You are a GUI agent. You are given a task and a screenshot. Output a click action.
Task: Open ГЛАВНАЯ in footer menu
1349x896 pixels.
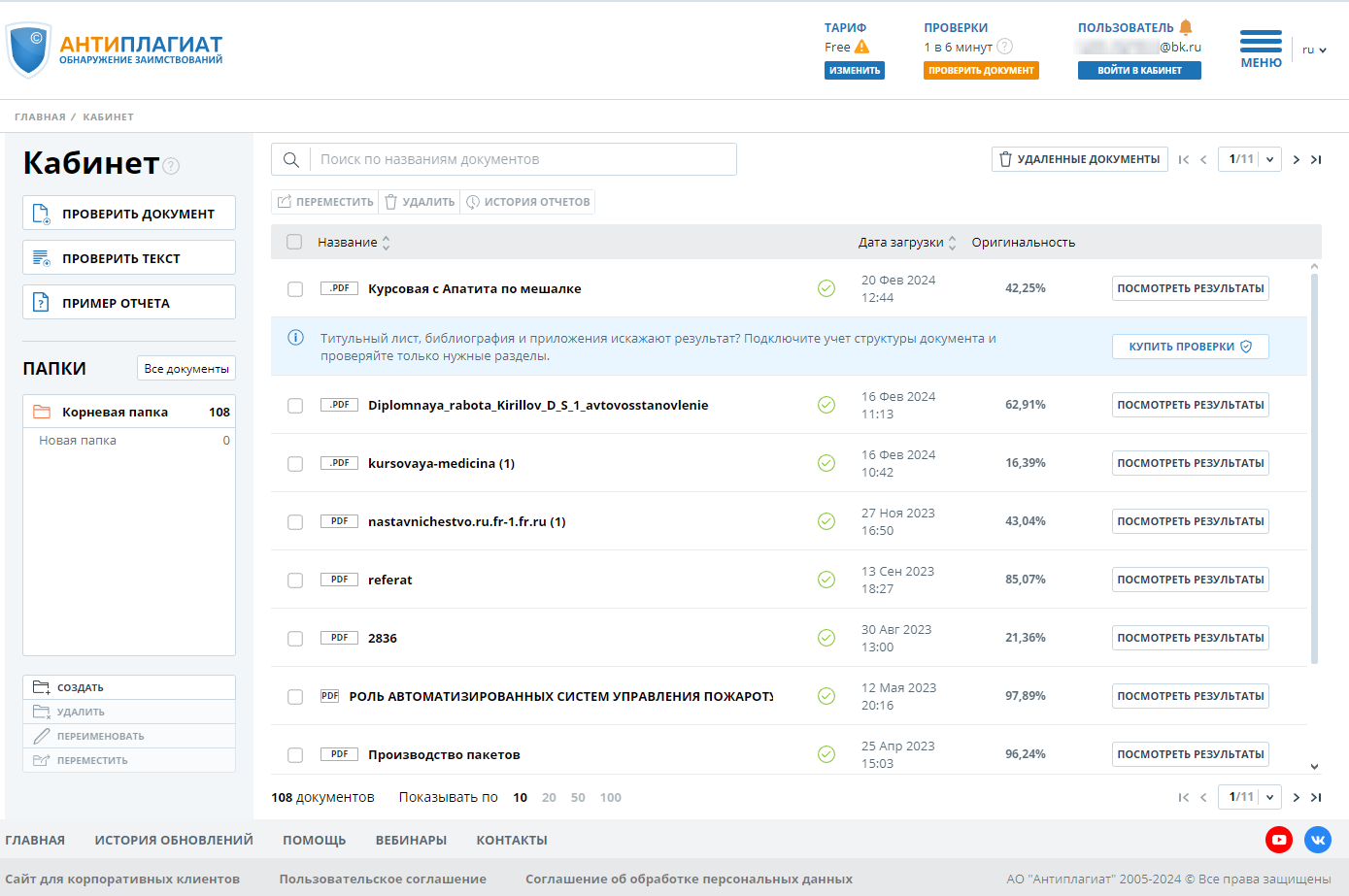point(35,840)
